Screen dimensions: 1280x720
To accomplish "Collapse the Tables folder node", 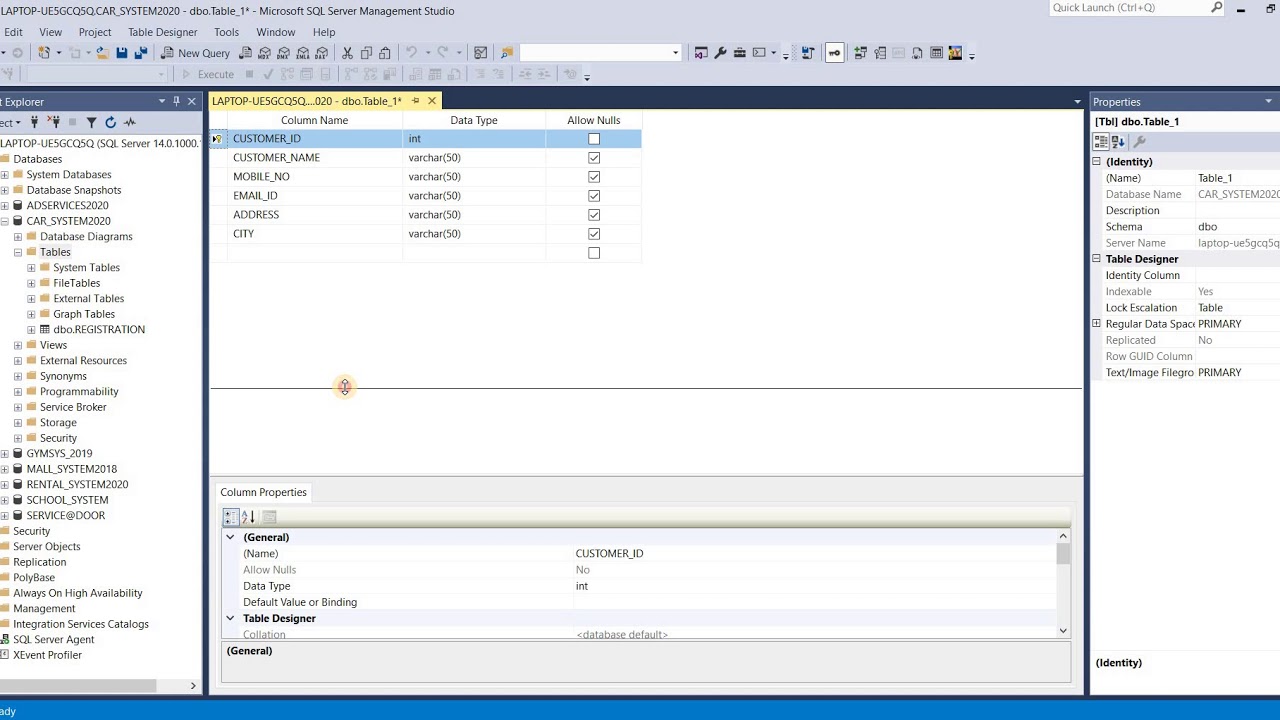I will coord(18,252).
